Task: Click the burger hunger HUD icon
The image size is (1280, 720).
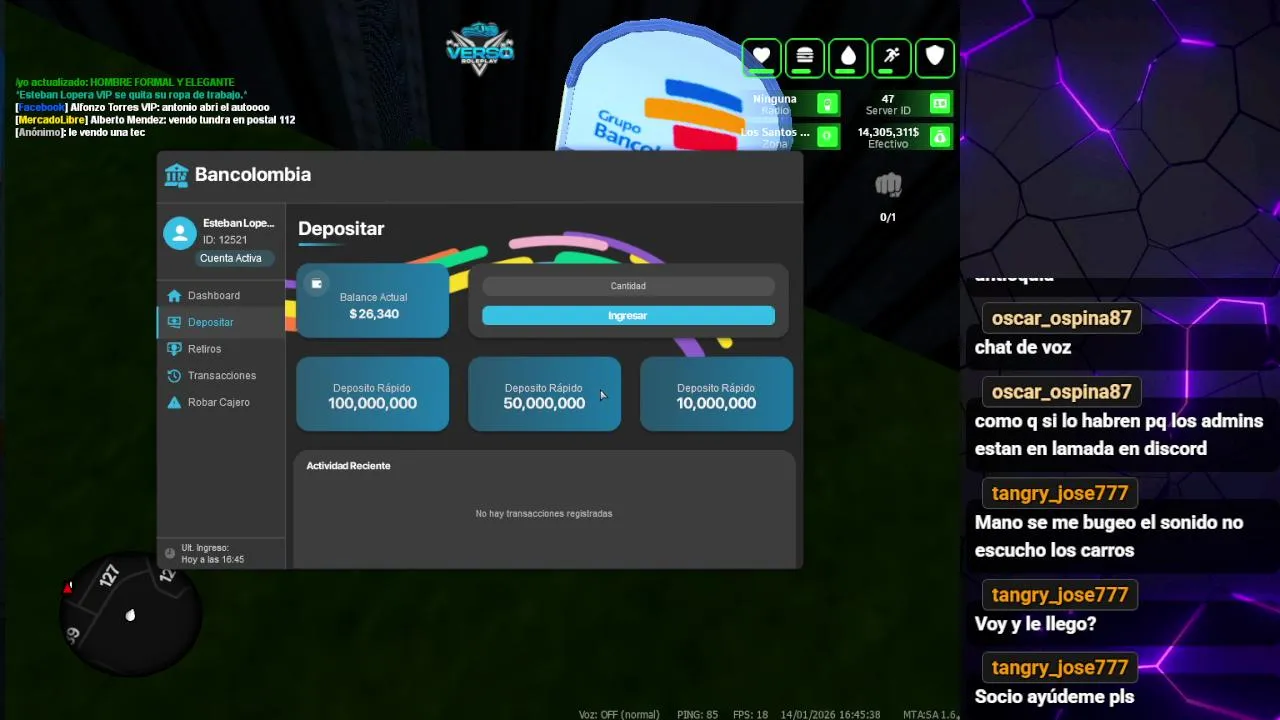Action: [804, 57]
